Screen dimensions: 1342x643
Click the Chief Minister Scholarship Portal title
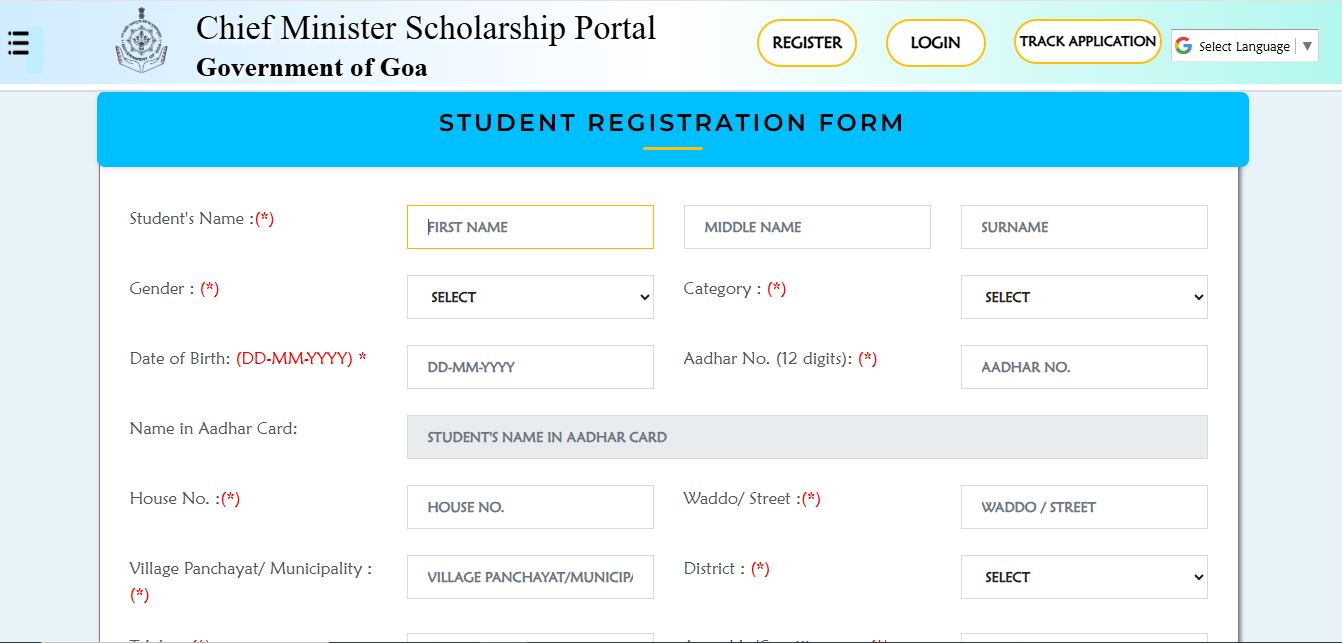click(426, 28)
